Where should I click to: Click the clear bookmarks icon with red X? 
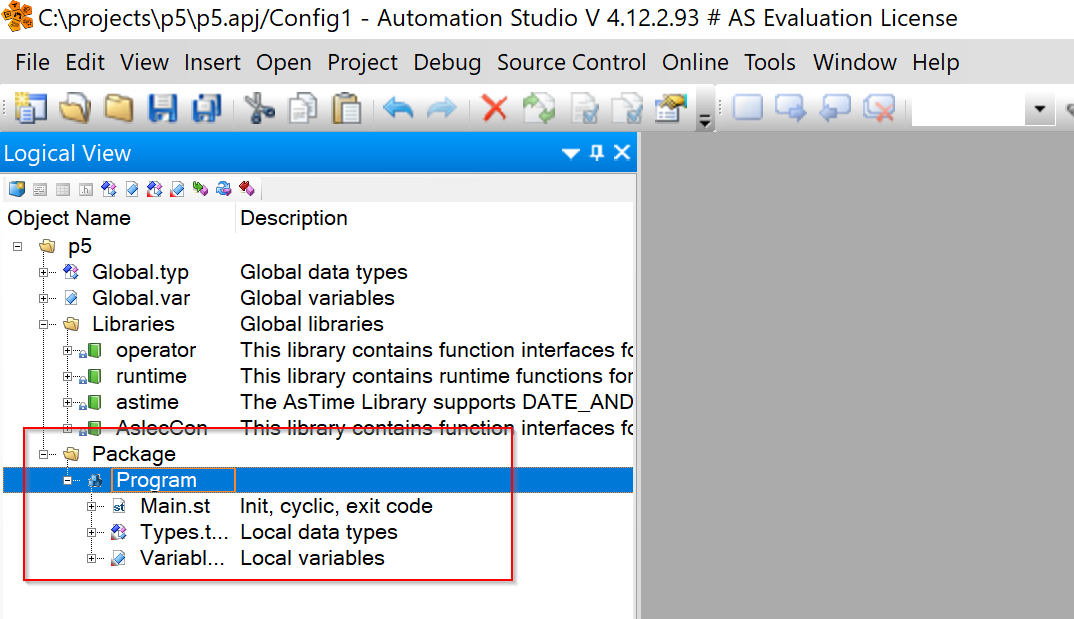click(x=879, y=108)
